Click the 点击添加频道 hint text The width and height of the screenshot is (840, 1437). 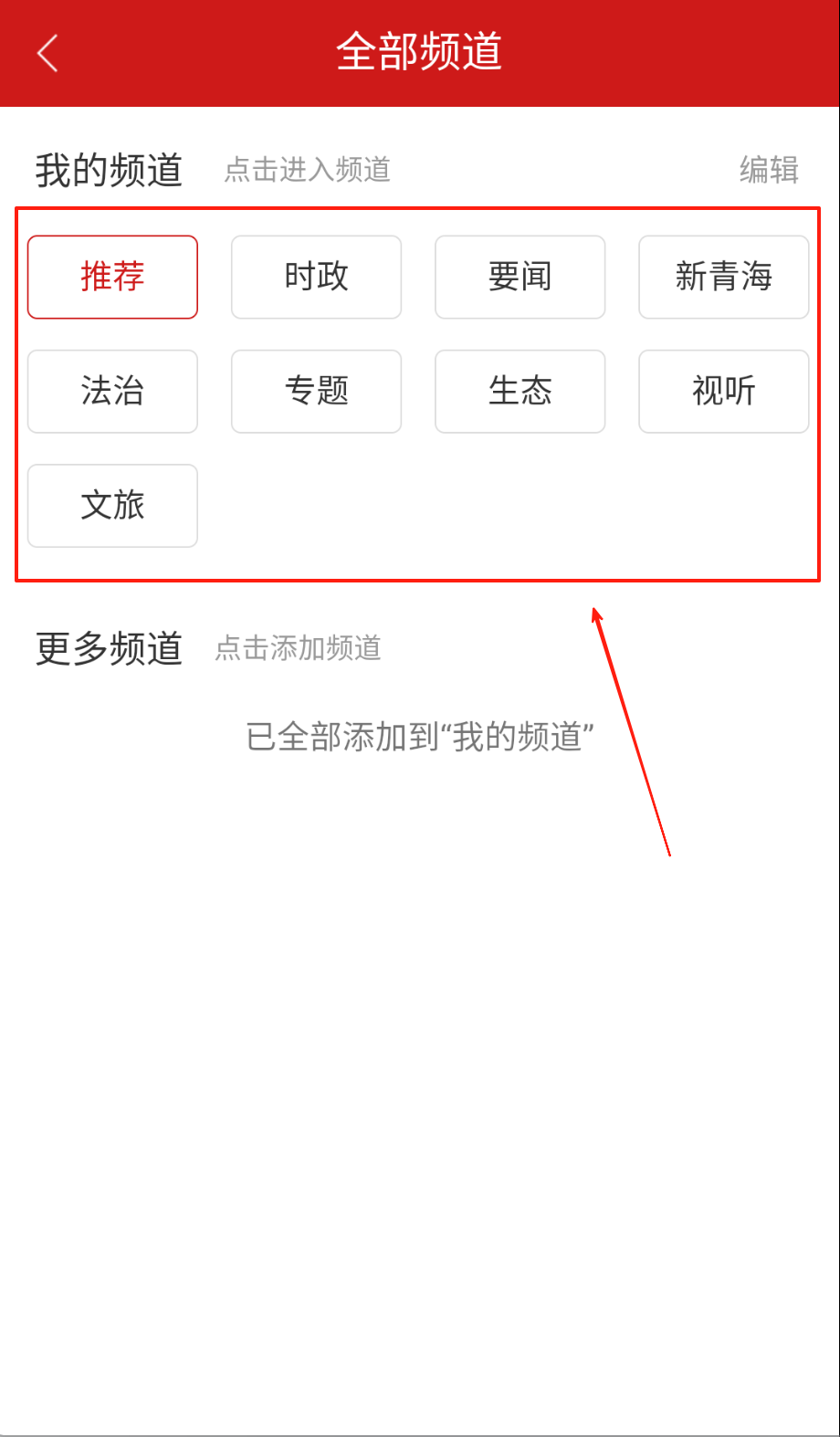coord(298,648)
